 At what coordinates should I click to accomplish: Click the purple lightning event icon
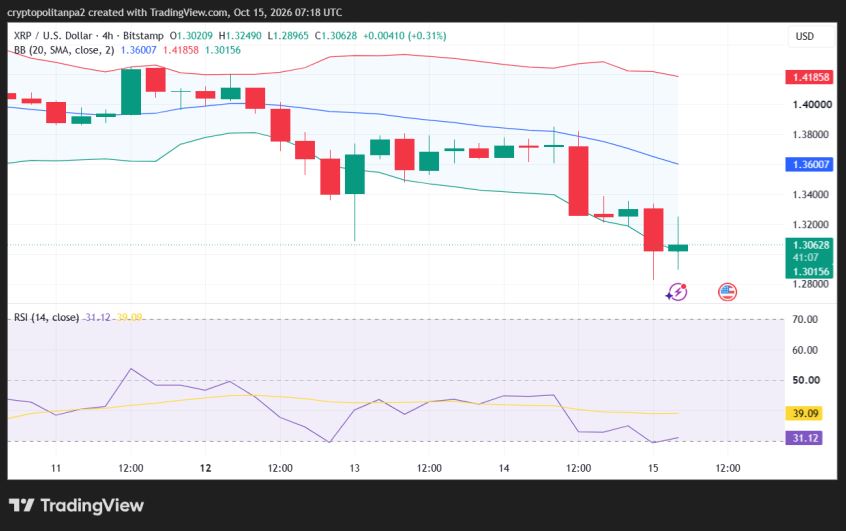click(677, 292)
